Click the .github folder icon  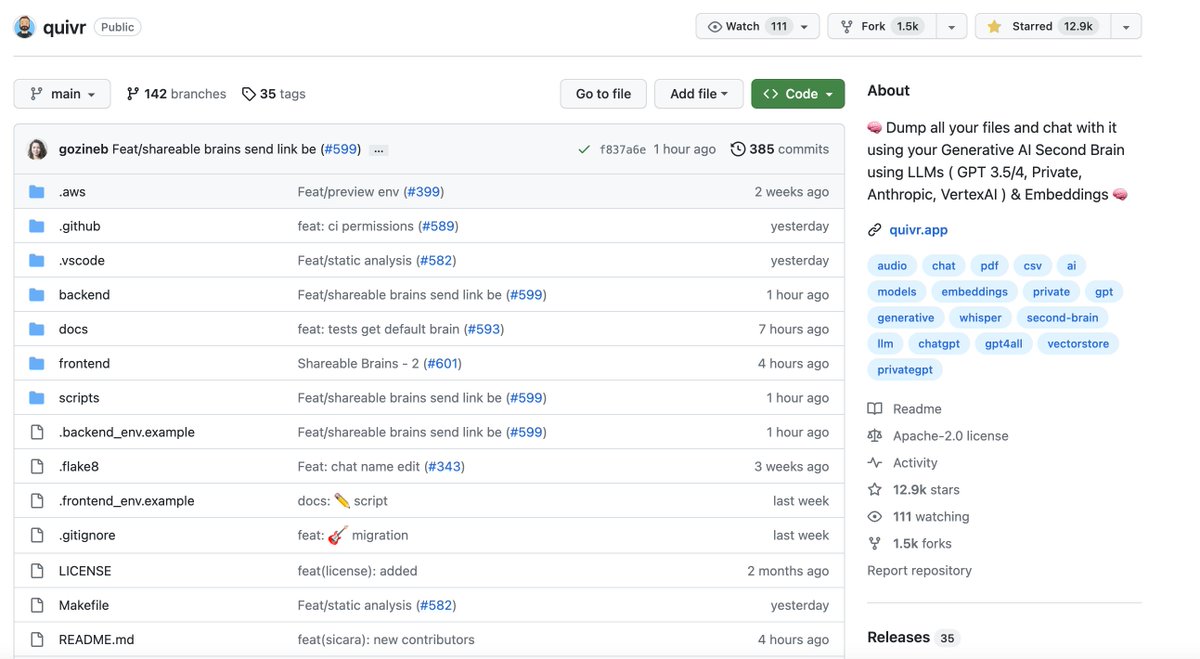click(37, 226)
